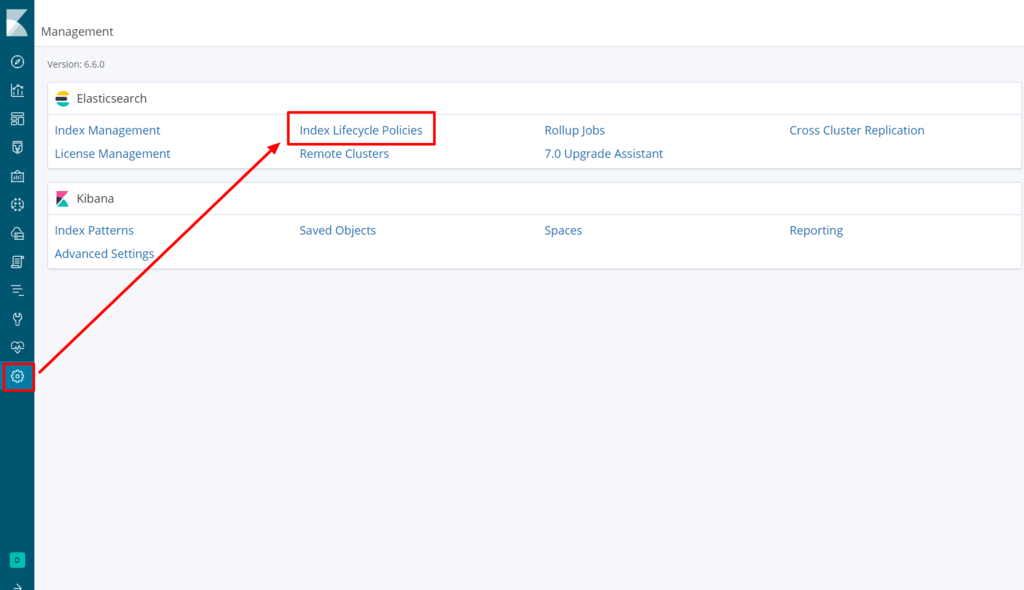Open Monitoring via the heartbeat icon
This screenshot has width=1024, height=590.
[18, 347]
